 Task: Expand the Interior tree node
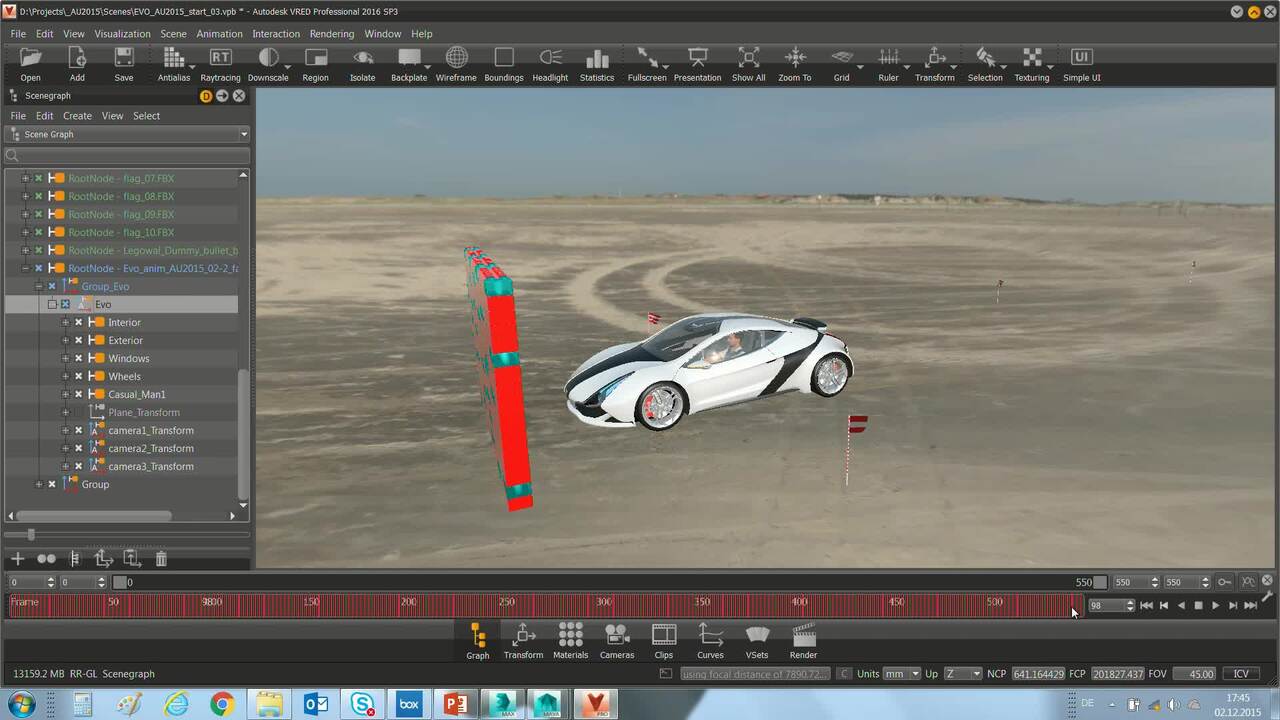point(66,322)
